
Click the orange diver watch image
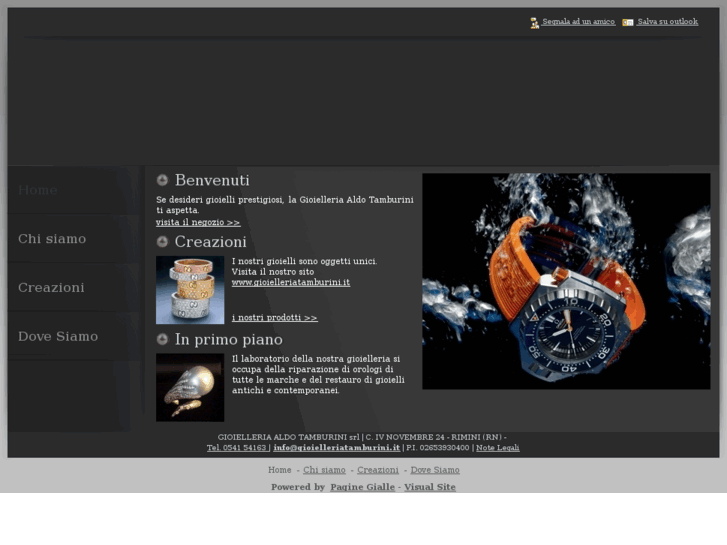pos(566,281)
